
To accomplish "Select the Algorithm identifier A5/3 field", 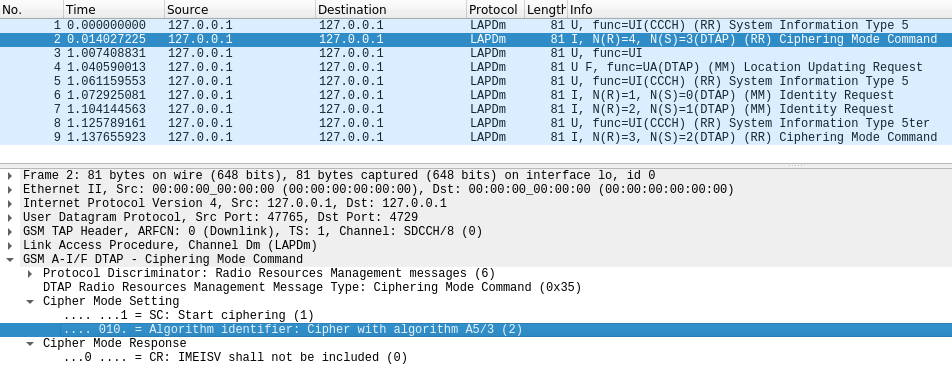I will tap(476, 329).
